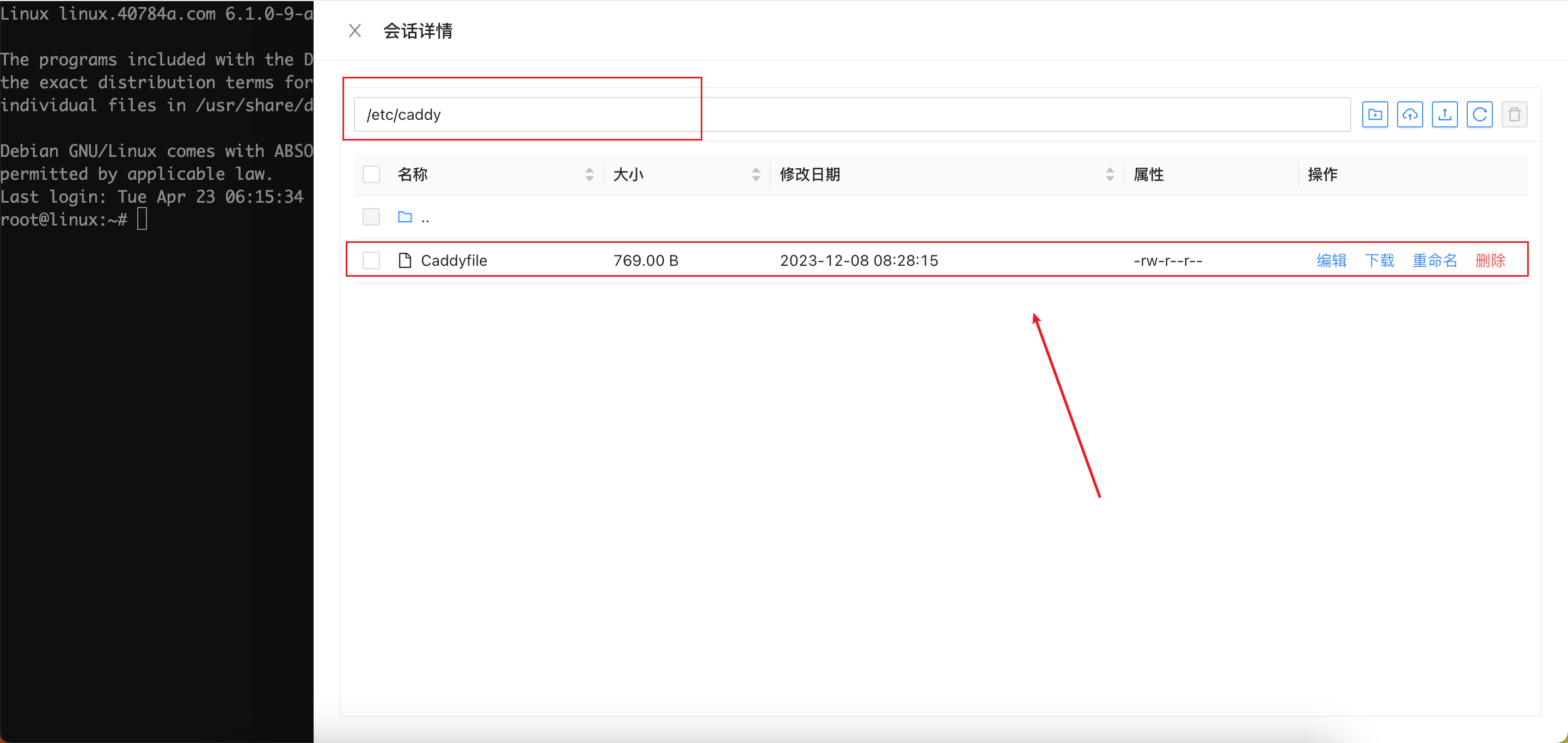Click the export/upload files icon
The image size is (1568, 743).
click(1445, 114)
